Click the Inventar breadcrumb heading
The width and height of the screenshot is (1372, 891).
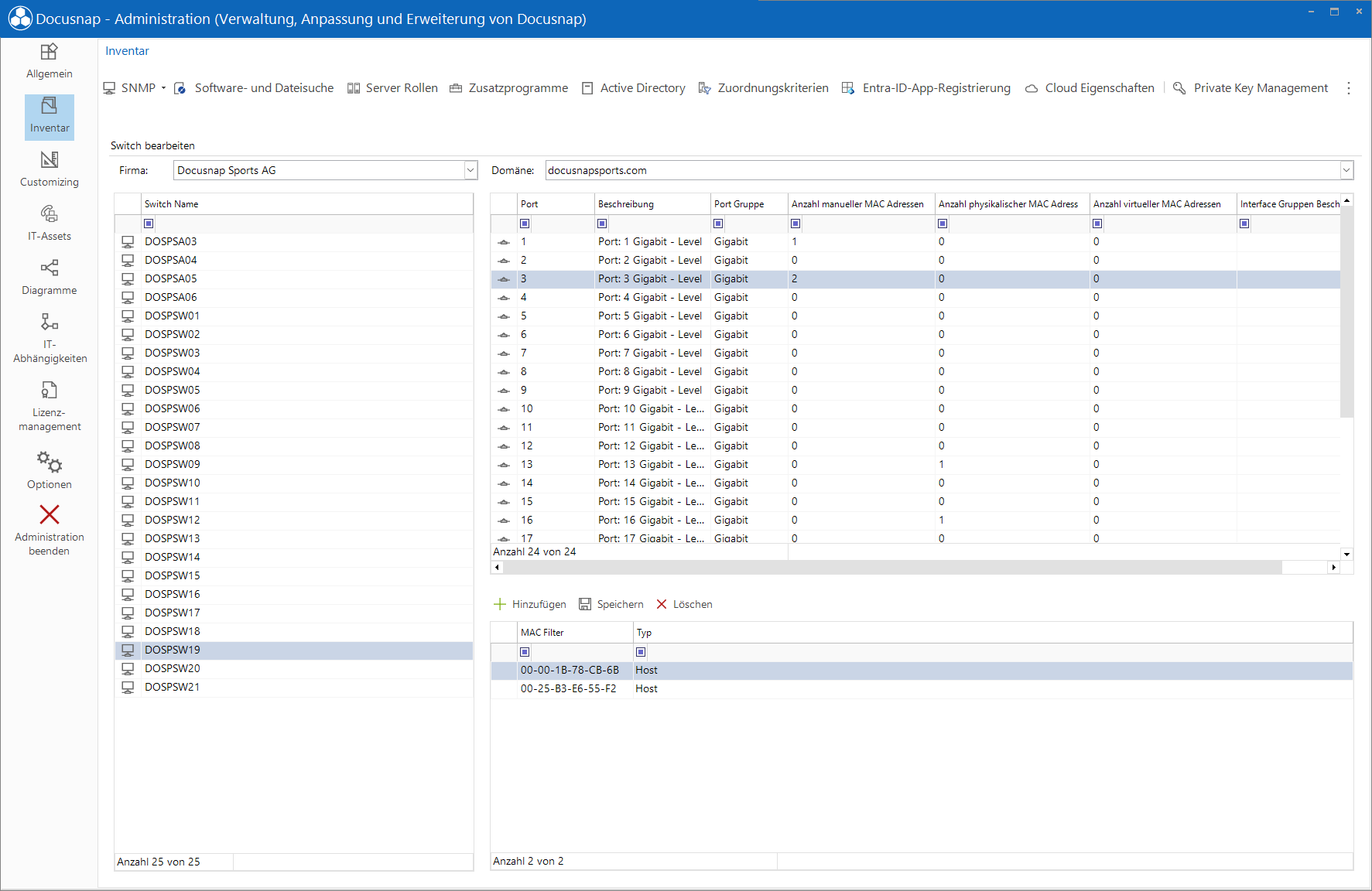[x=127, y=51]
